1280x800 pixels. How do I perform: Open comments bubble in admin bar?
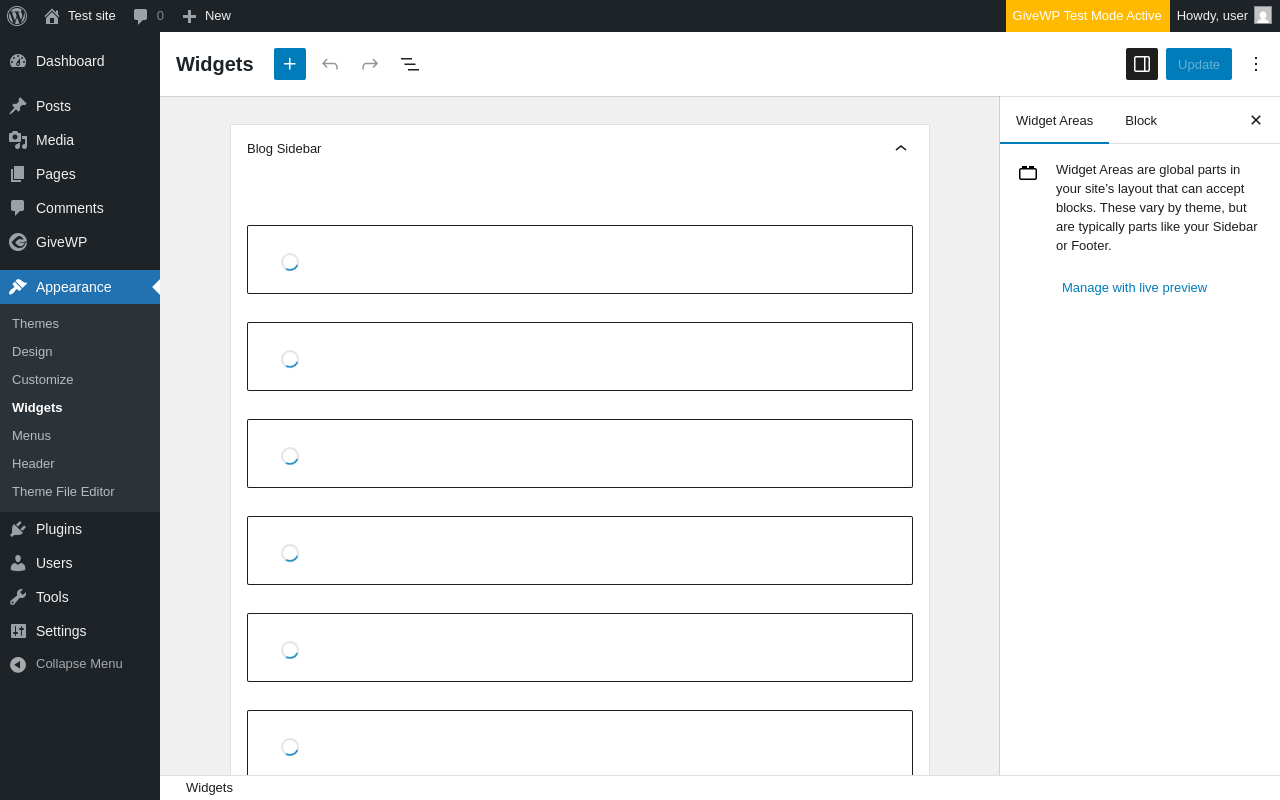pos(148,16)
